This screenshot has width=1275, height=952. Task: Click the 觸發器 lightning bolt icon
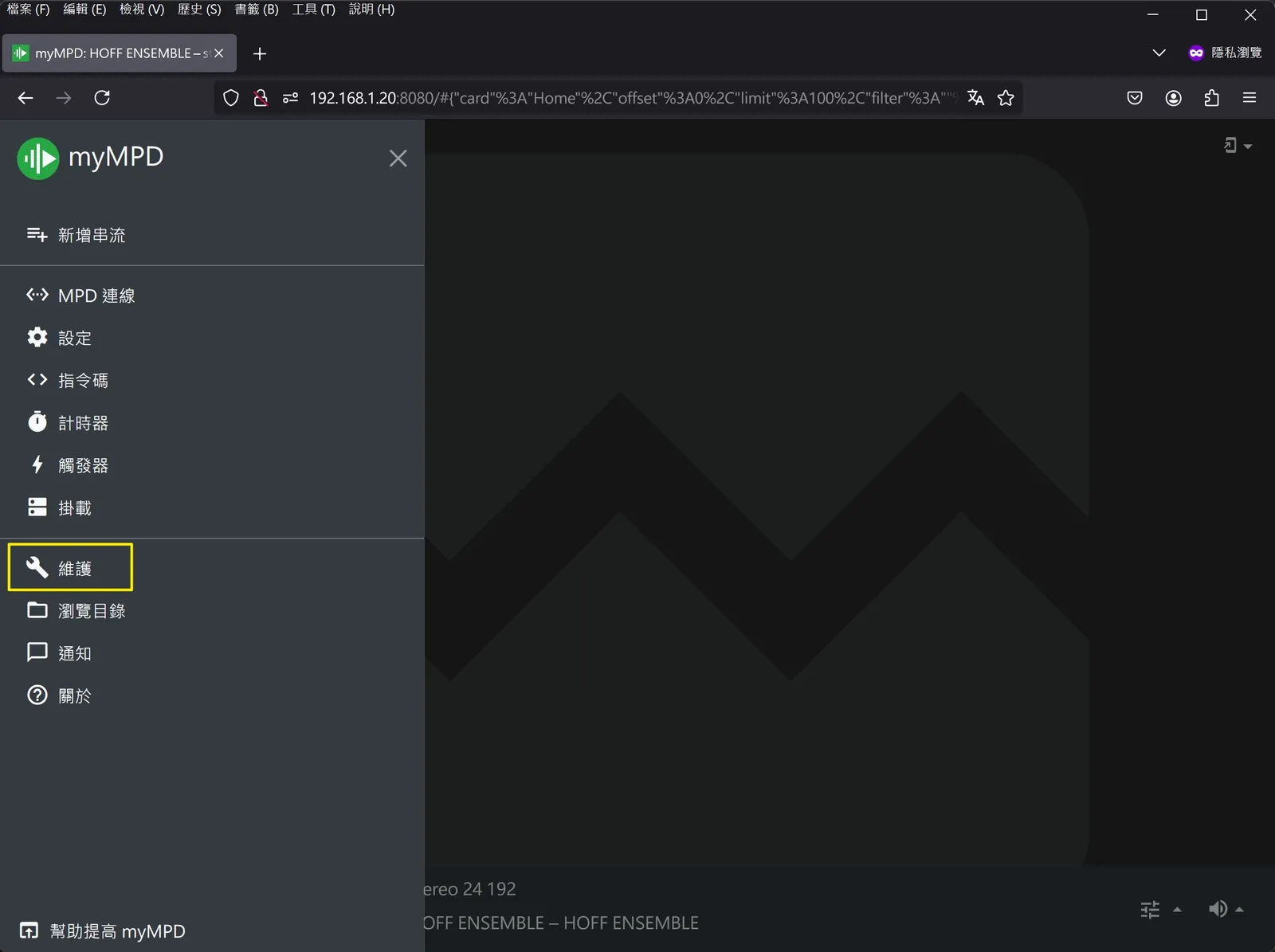click(37, 464)
